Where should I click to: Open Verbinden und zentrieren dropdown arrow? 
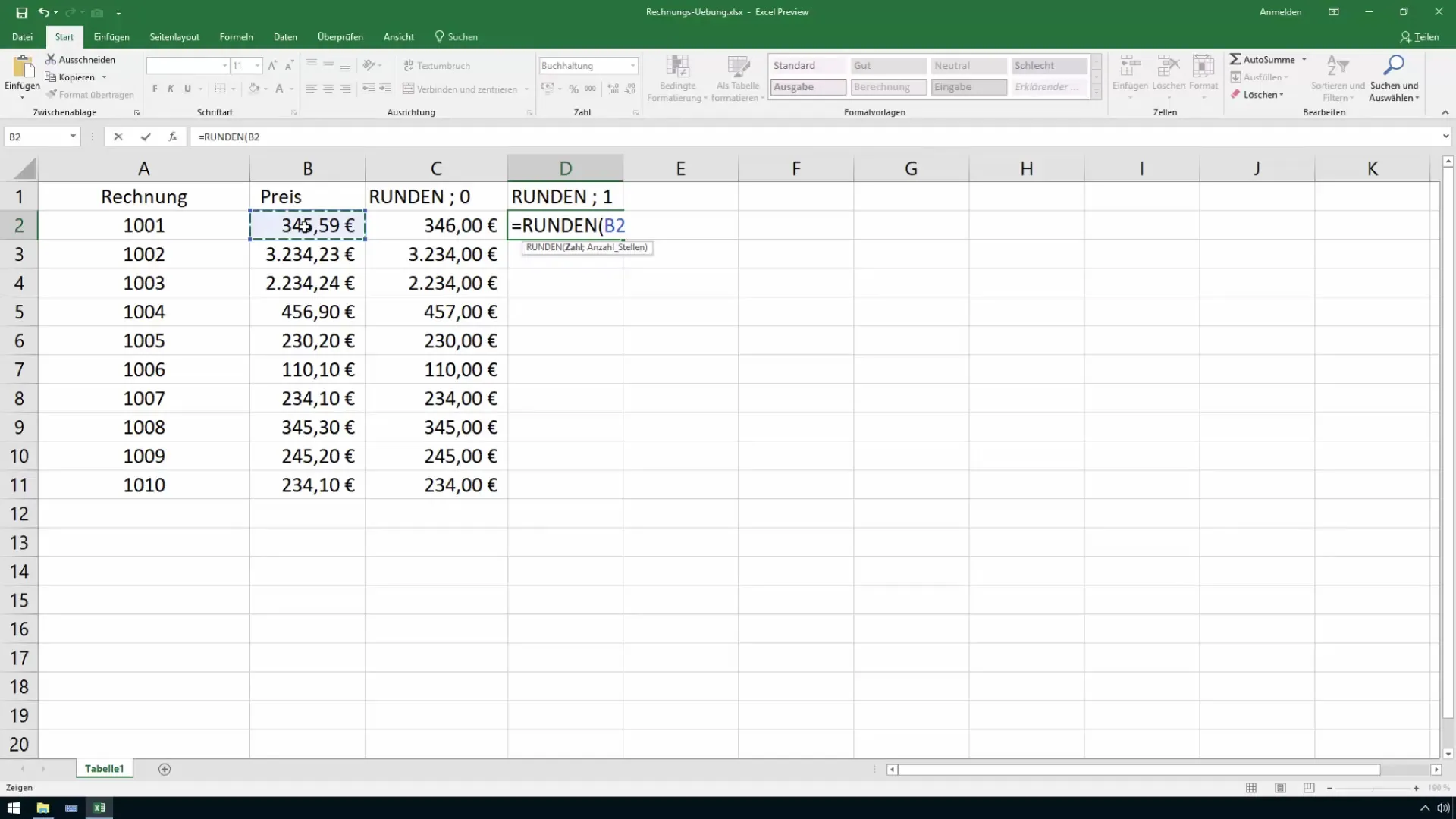click(526, 89)
